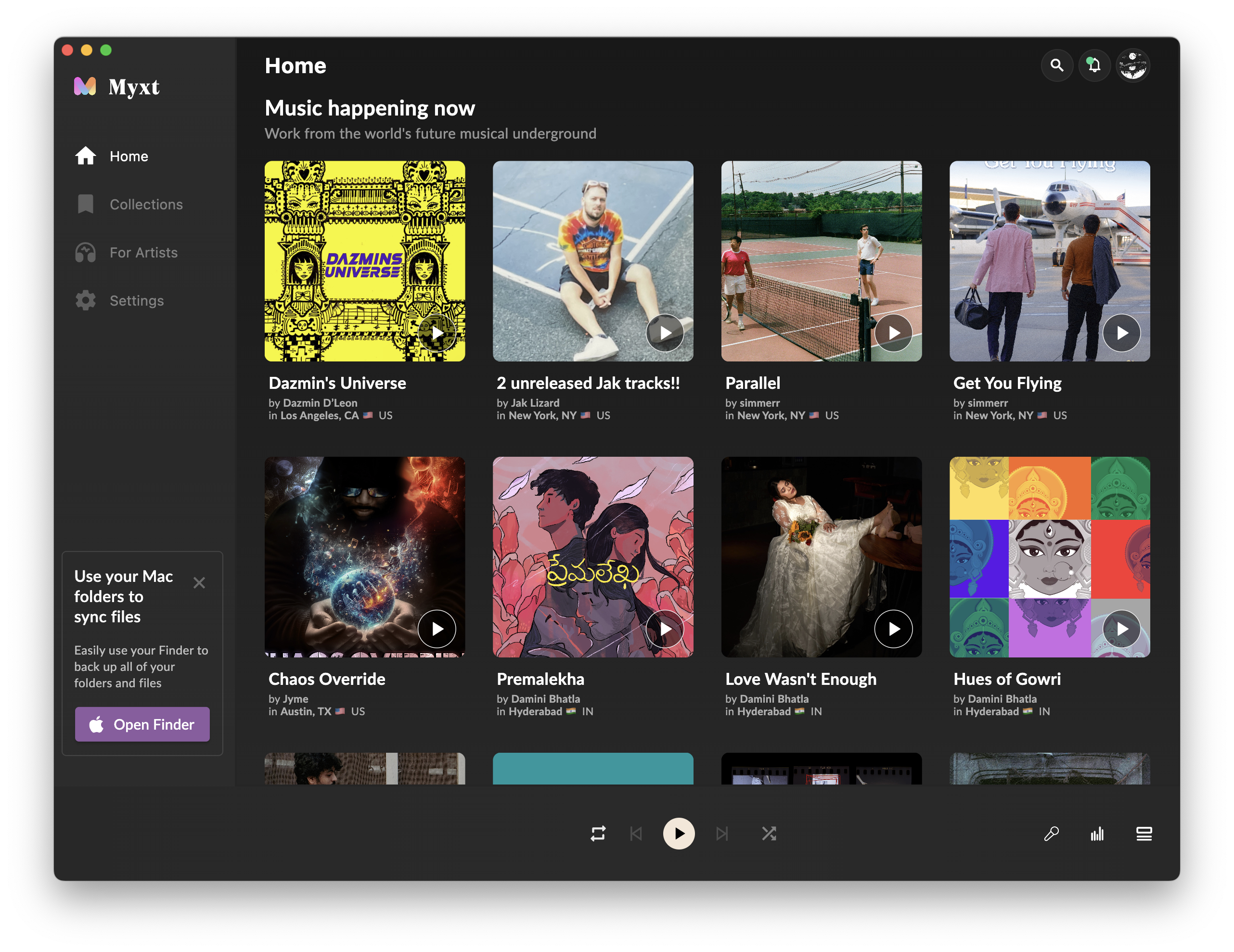
Task: Open the notifications bell
Action: pos(1094,65)
